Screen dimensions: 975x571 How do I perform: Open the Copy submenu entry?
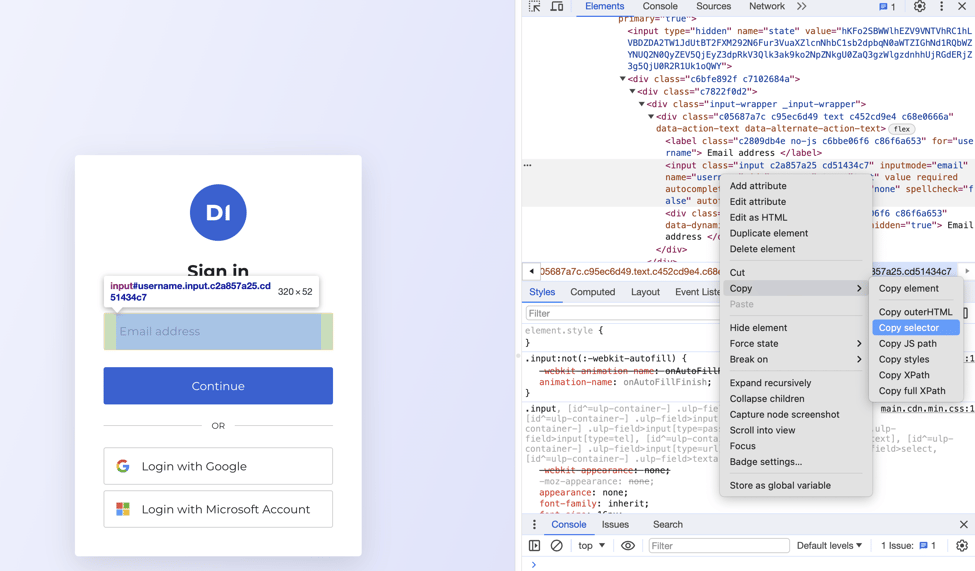[795, 288]
